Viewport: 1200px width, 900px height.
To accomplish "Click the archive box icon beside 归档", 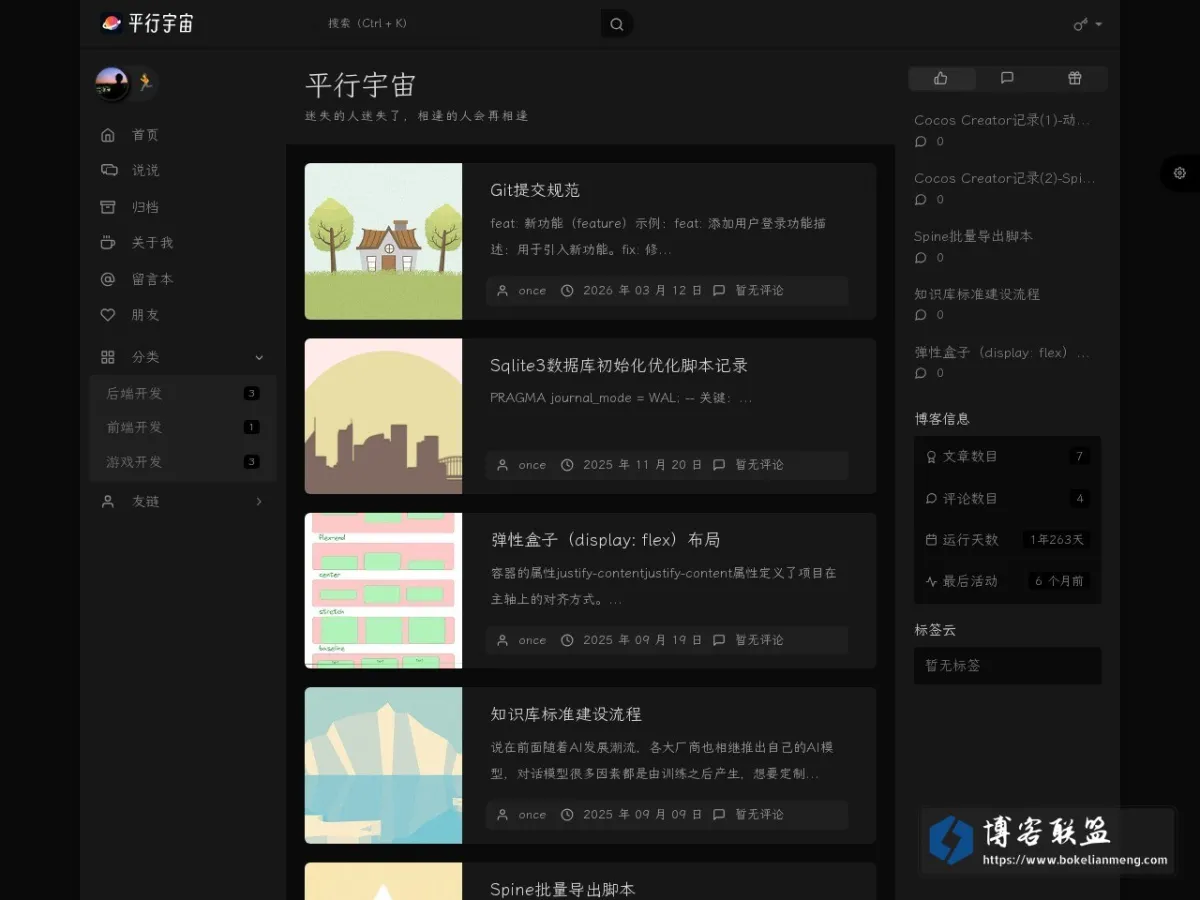I will coord(108,207).
